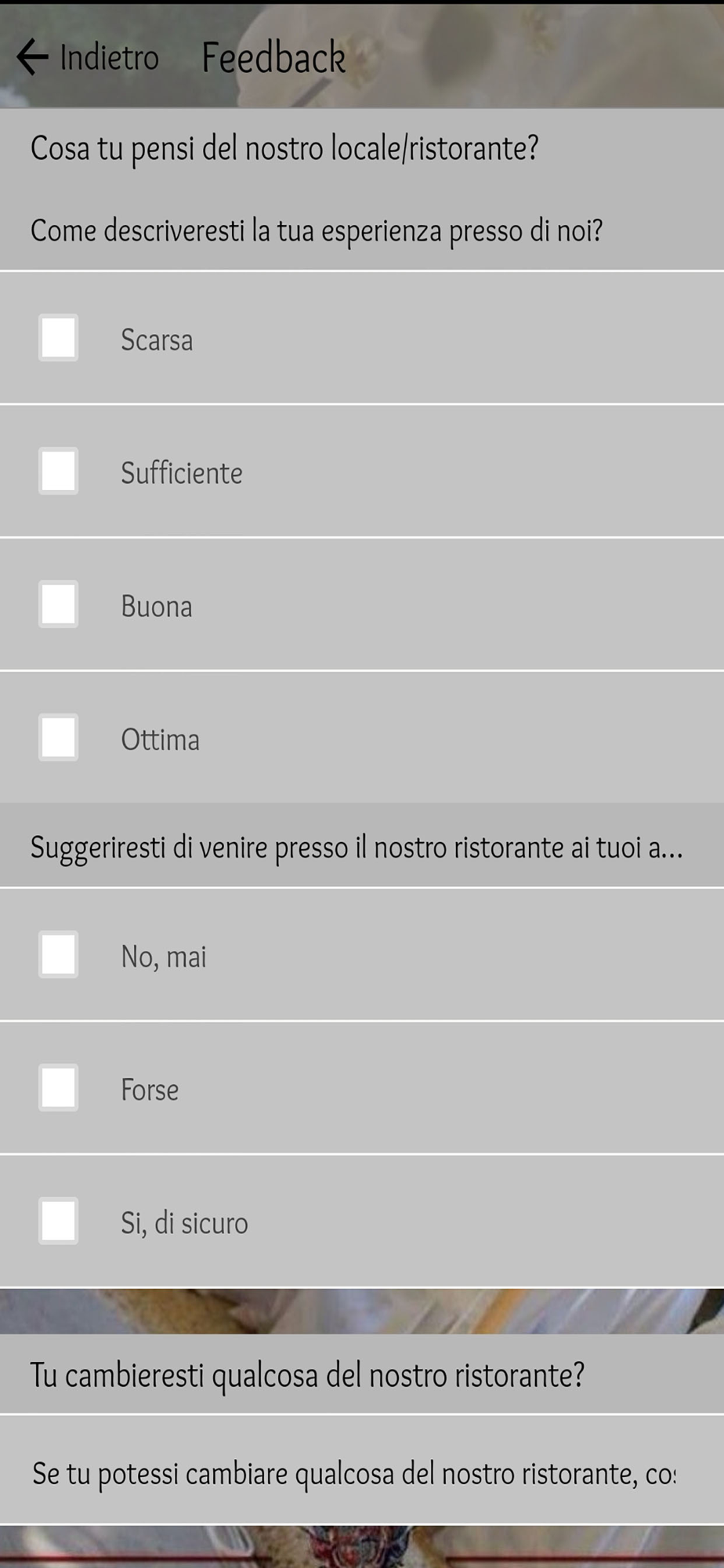724x1568 pixels.
Task: Tap the 'Sufficiente' label text
Action: (x=181, y=473)
